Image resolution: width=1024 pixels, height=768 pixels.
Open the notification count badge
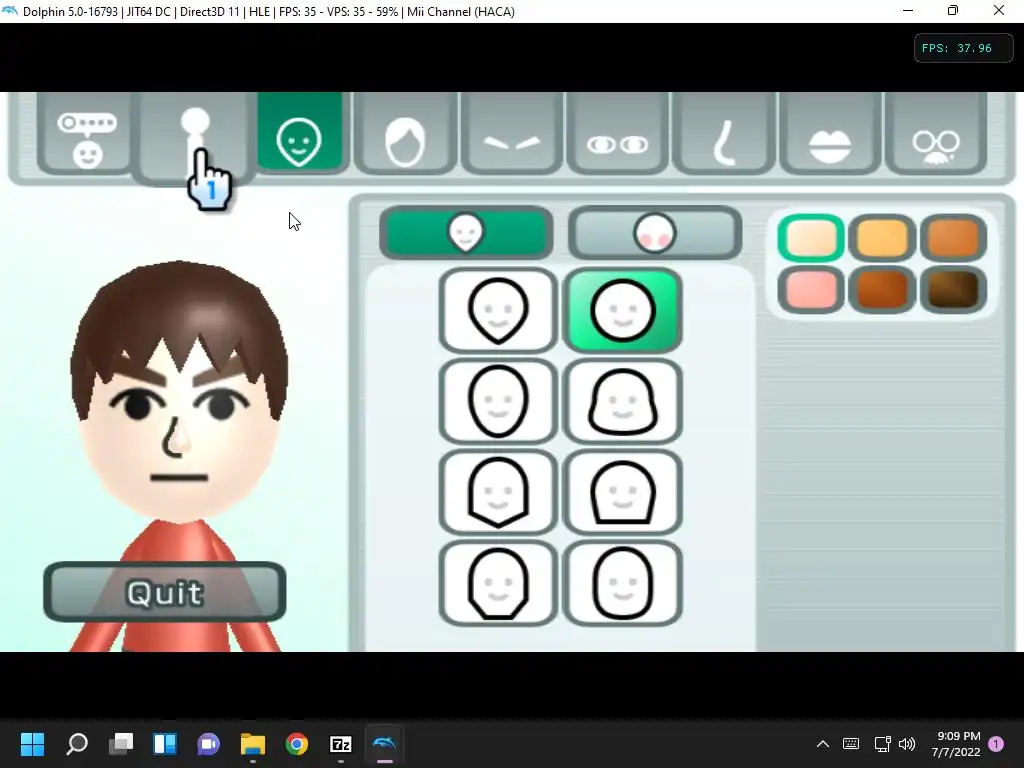tap(997, 744)
